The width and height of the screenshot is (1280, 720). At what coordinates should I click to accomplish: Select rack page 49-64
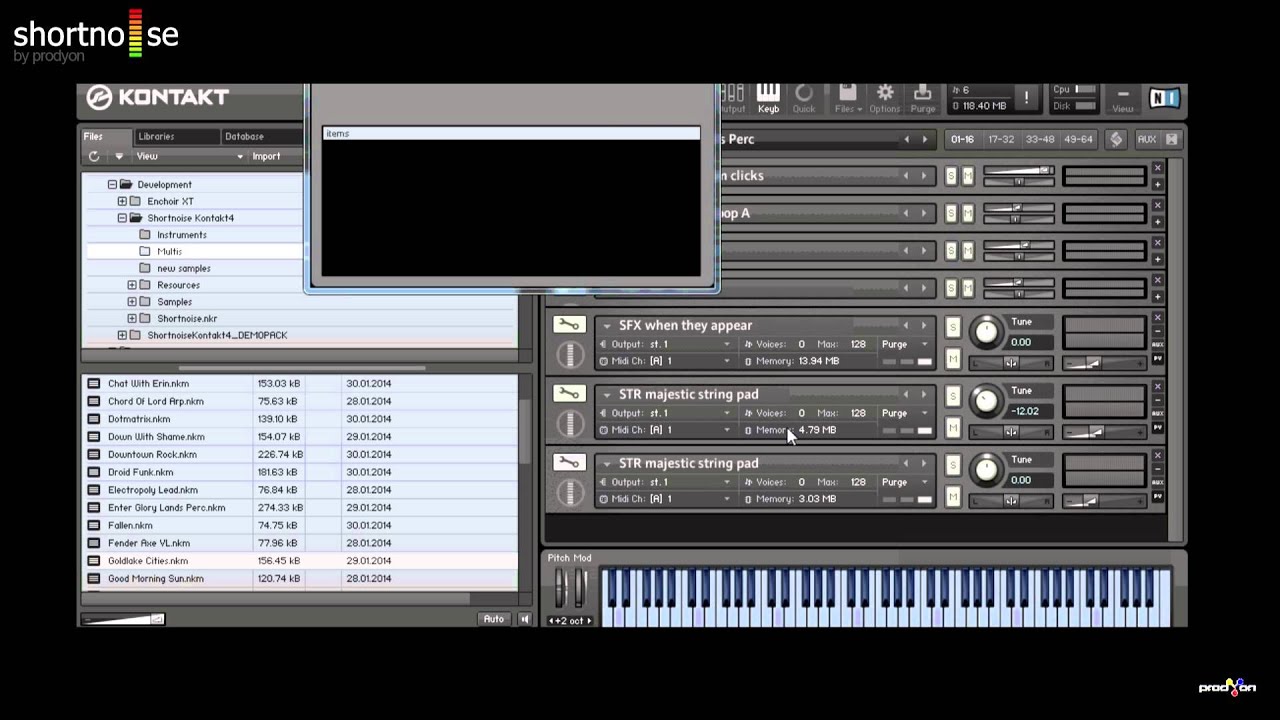click(1078, 139)
